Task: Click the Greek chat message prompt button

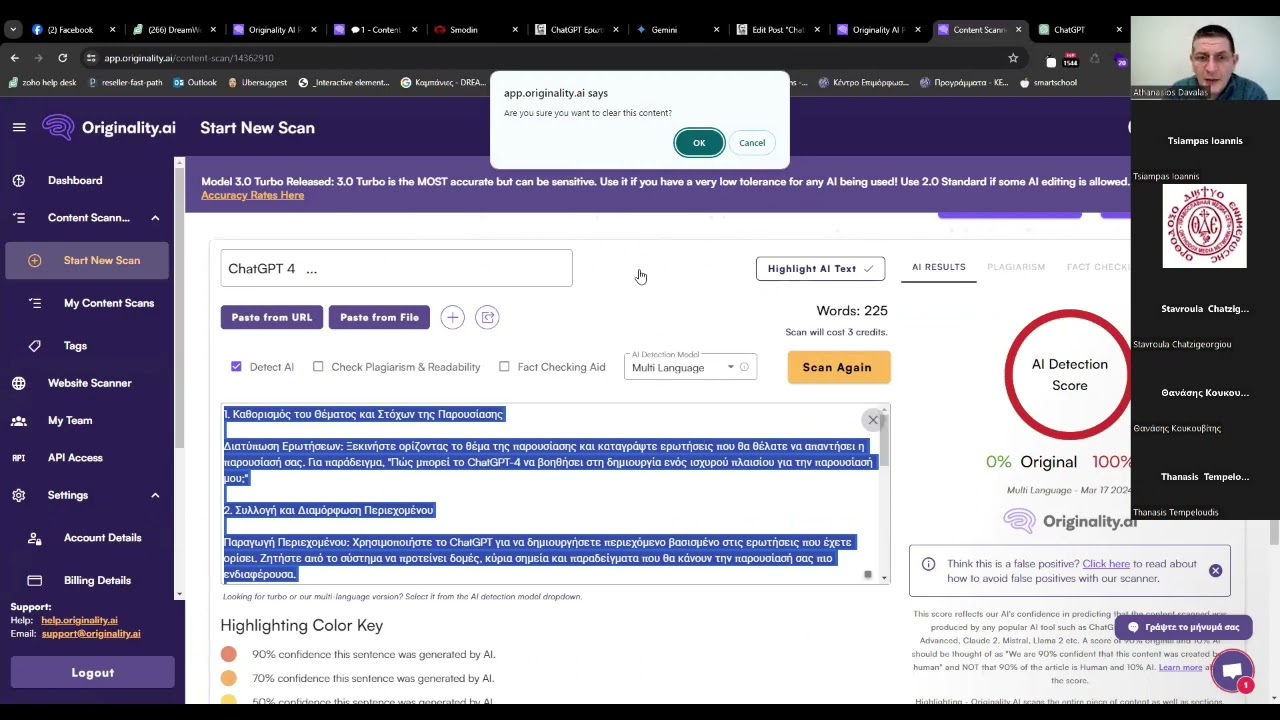Action: pyautogui.click(x=1184, y=627)
